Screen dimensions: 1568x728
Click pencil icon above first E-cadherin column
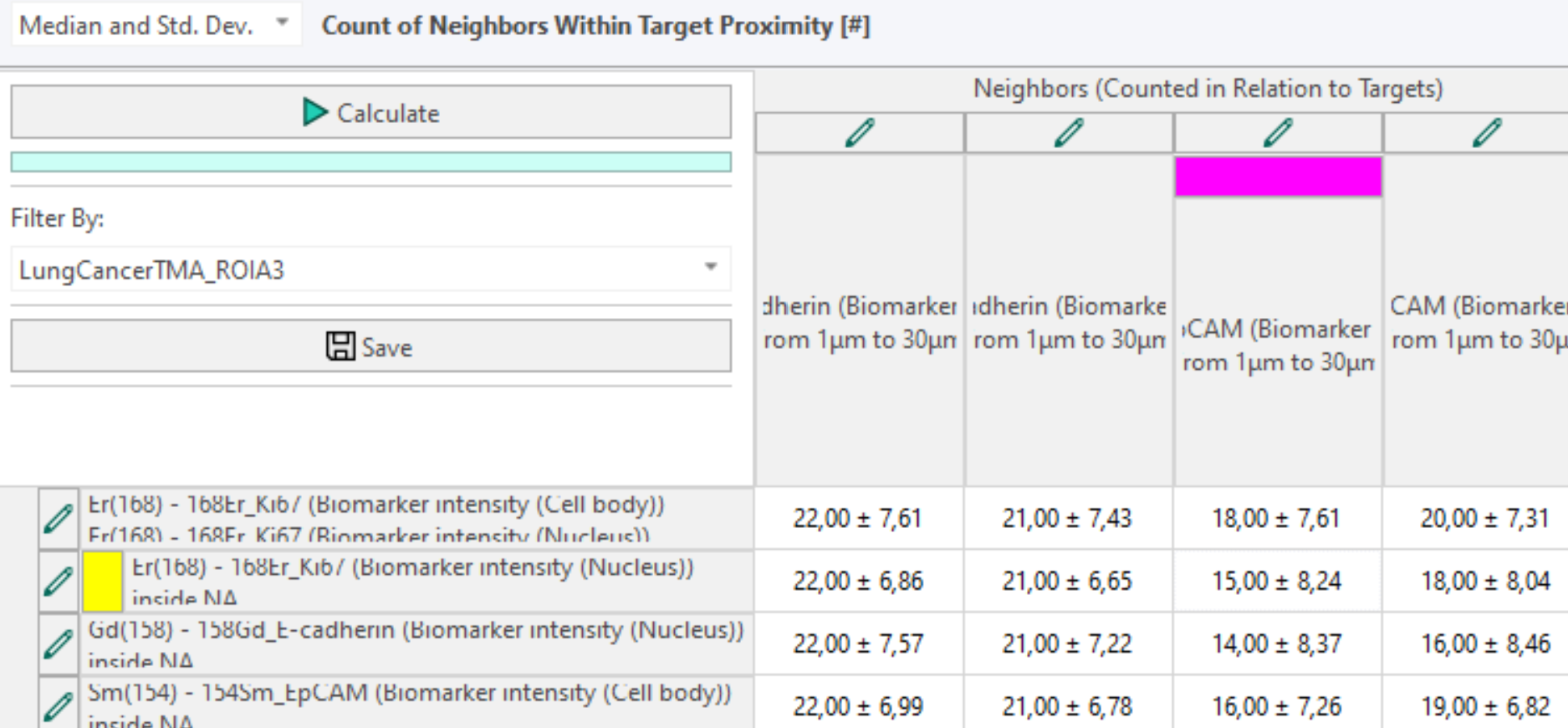point(860,133)
